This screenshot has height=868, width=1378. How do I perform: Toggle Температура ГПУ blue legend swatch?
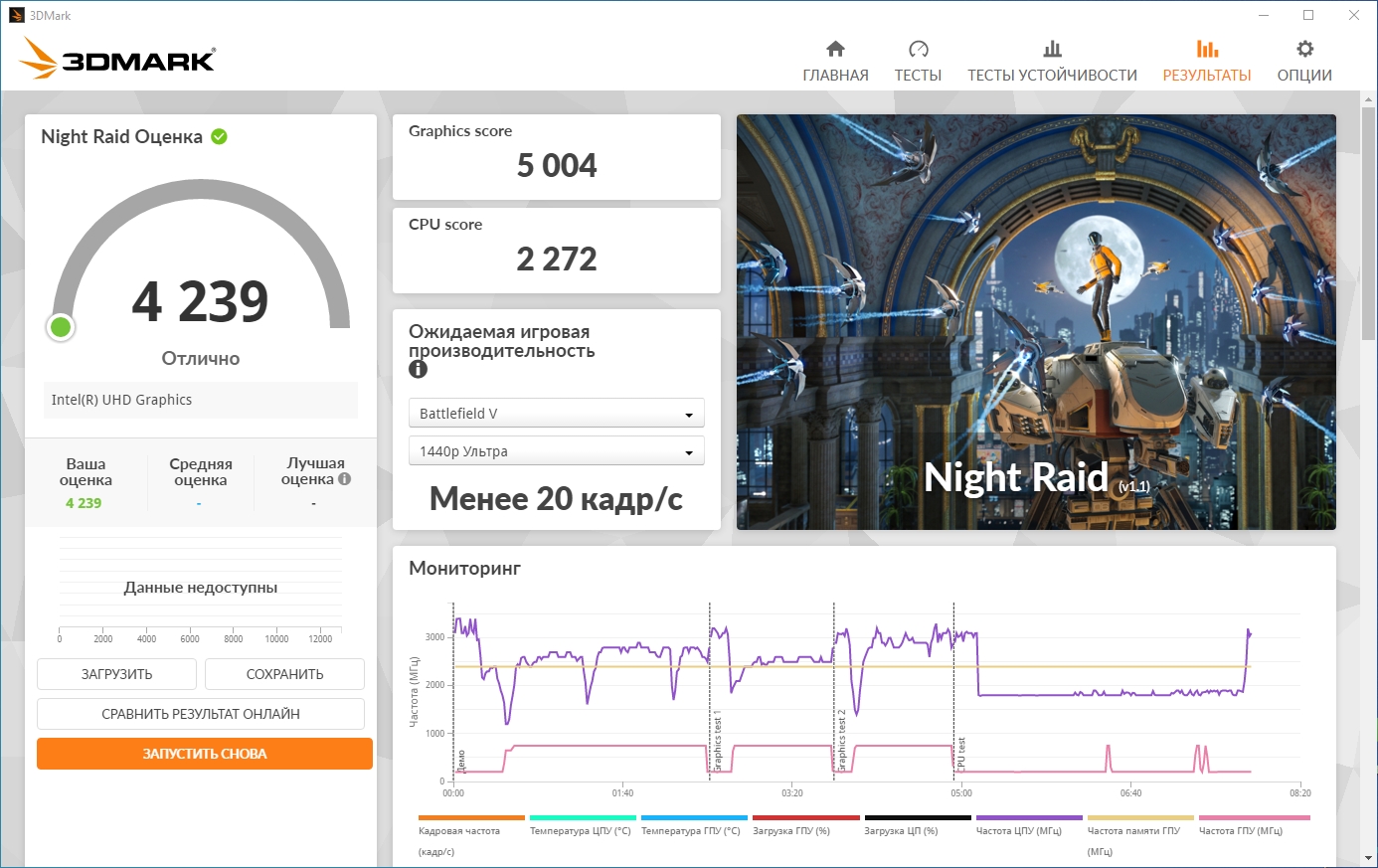click(x=694, y=818)
